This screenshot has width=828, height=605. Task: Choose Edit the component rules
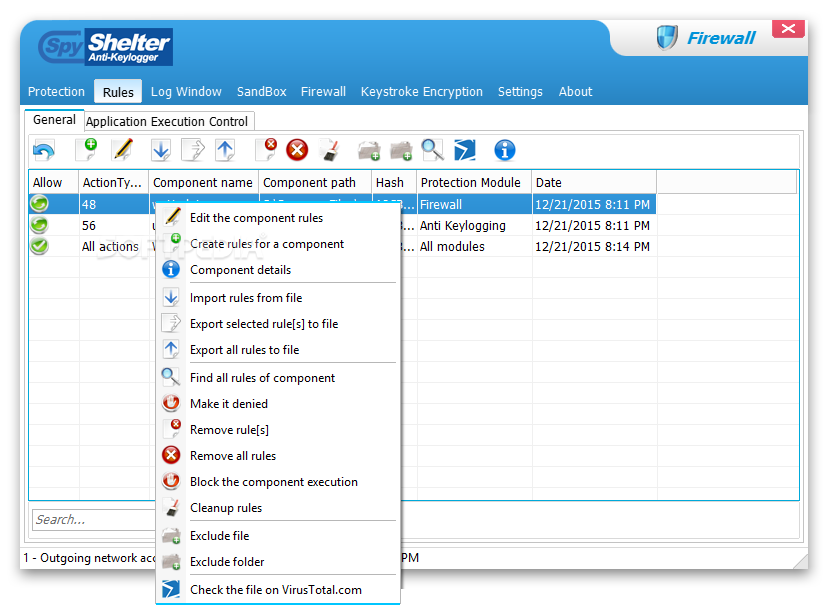tap(278, 218)
